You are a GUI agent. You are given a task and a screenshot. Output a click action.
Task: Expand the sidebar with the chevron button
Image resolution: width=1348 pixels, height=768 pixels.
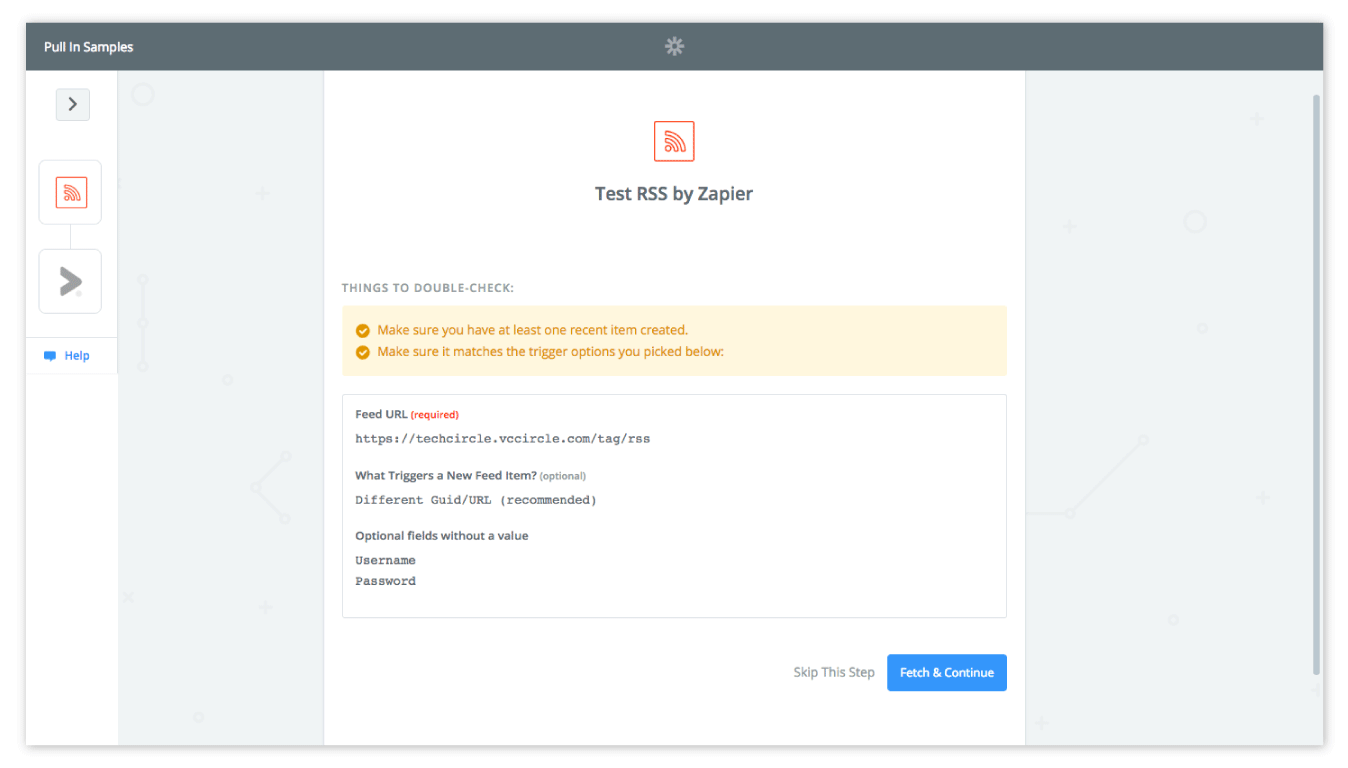[x=72, y=104]
